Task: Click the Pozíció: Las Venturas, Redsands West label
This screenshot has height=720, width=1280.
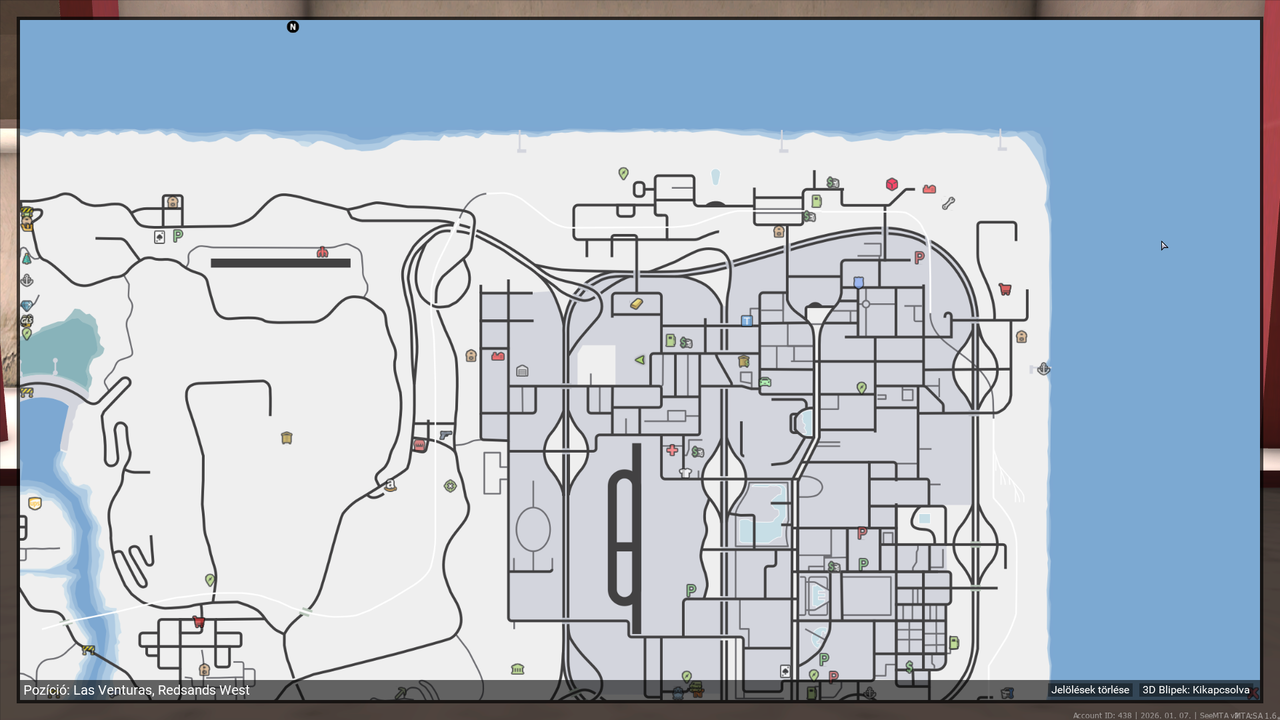Action: (137, 690)
